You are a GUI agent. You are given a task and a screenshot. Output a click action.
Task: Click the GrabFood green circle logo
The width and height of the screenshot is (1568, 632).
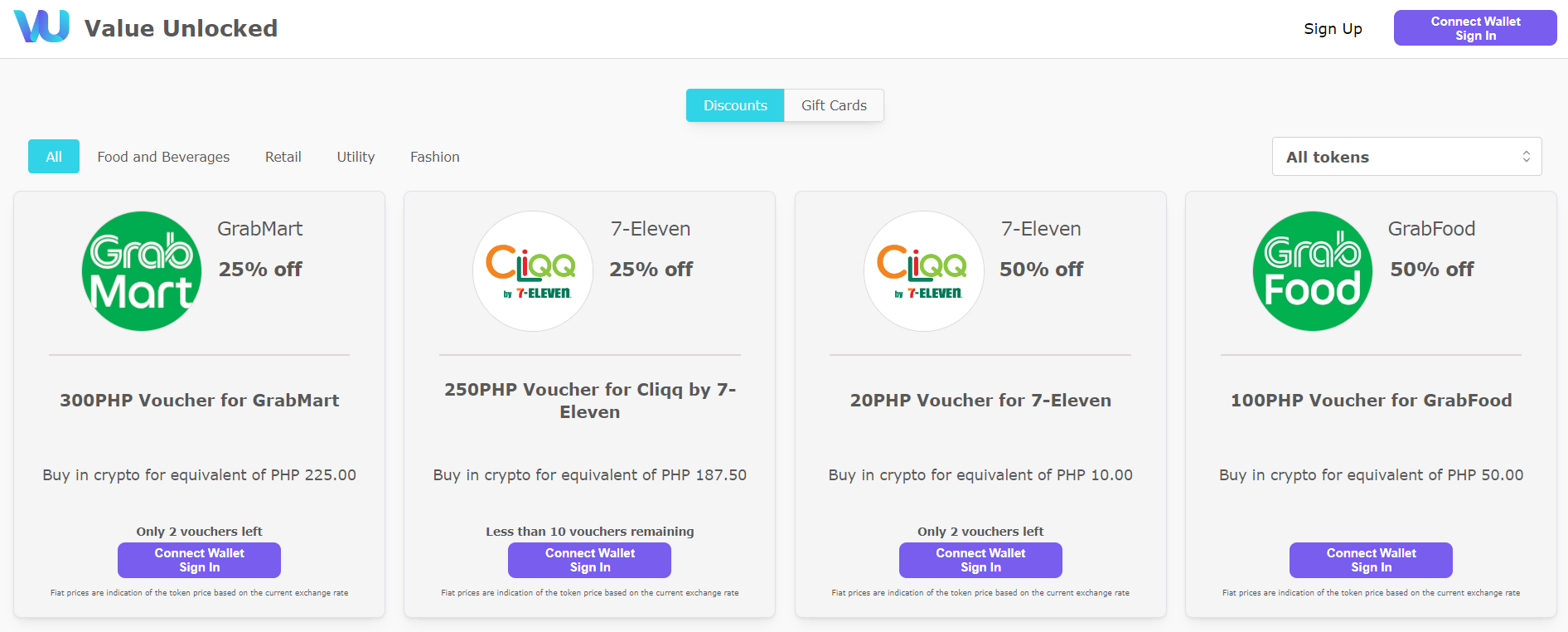(1313, 271)
